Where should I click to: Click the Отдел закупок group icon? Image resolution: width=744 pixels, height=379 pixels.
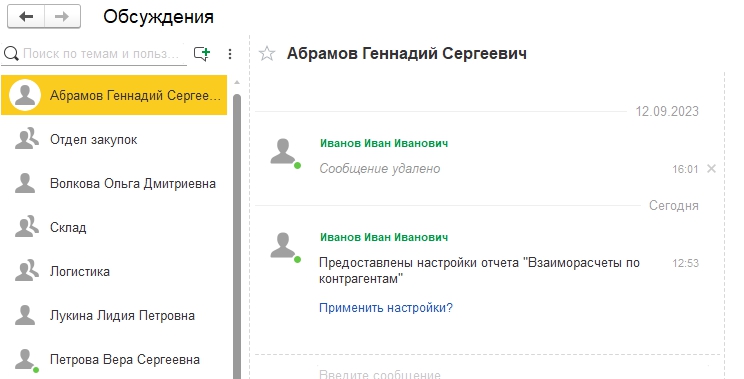tap(26, 139)
